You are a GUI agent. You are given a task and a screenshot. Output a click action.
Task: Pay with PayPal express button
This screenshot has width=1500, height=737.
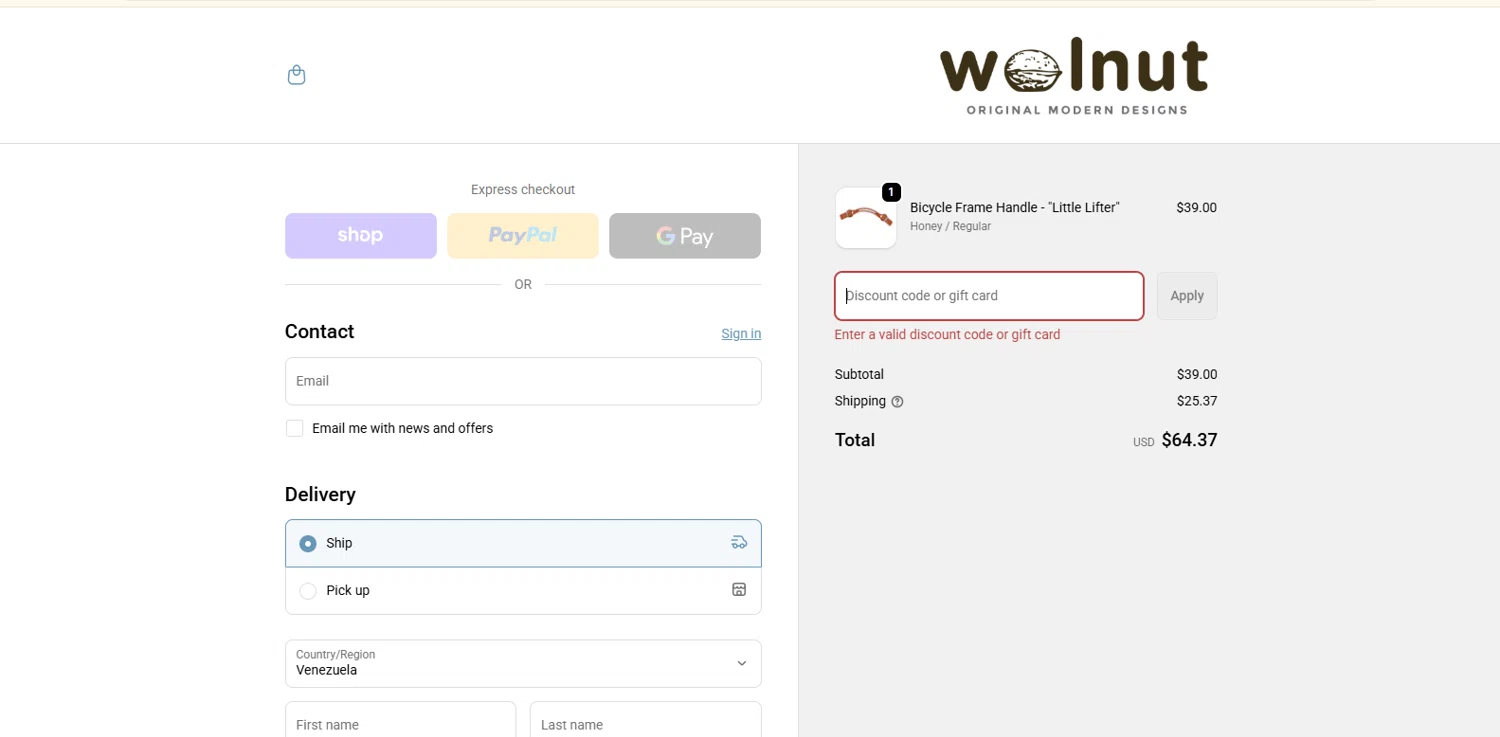[x=523, y=236]
